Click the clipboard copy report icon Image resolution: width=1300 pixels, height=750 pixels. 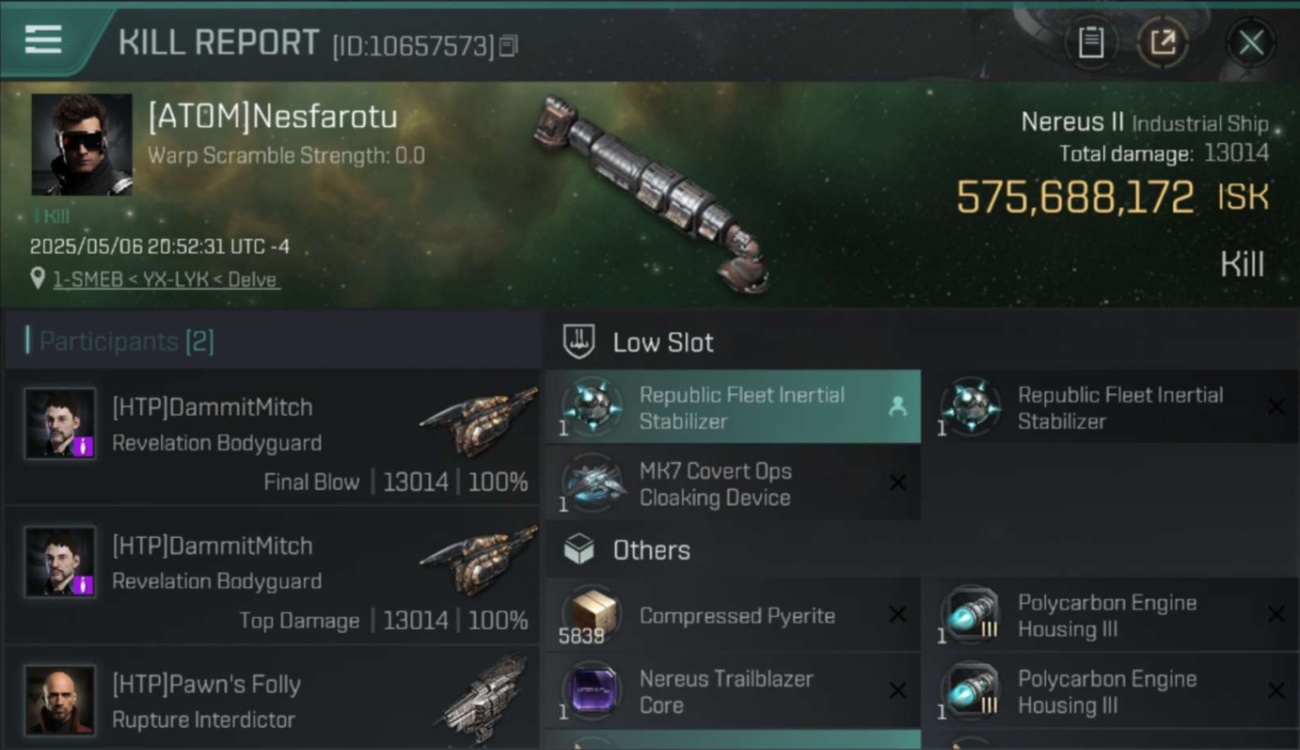tap(1090, 43)
